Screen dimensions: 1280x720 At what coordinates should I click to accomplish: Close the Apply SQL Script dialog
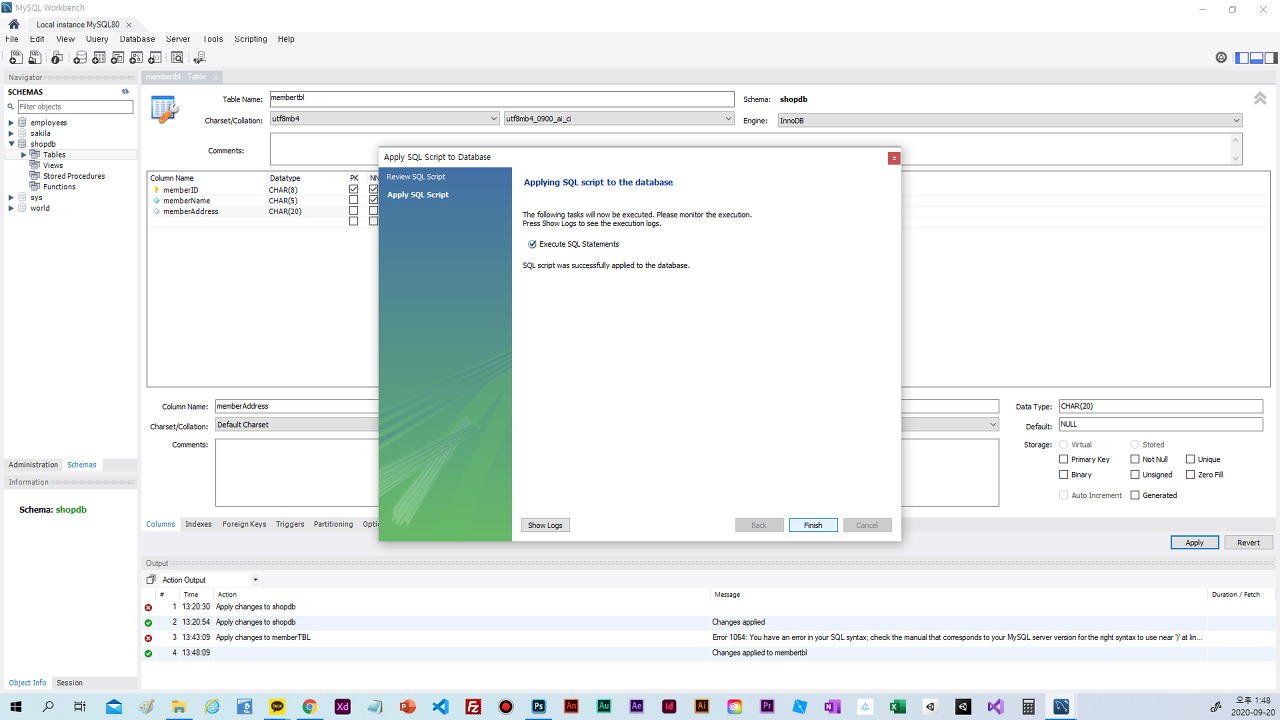click(894, 158)
